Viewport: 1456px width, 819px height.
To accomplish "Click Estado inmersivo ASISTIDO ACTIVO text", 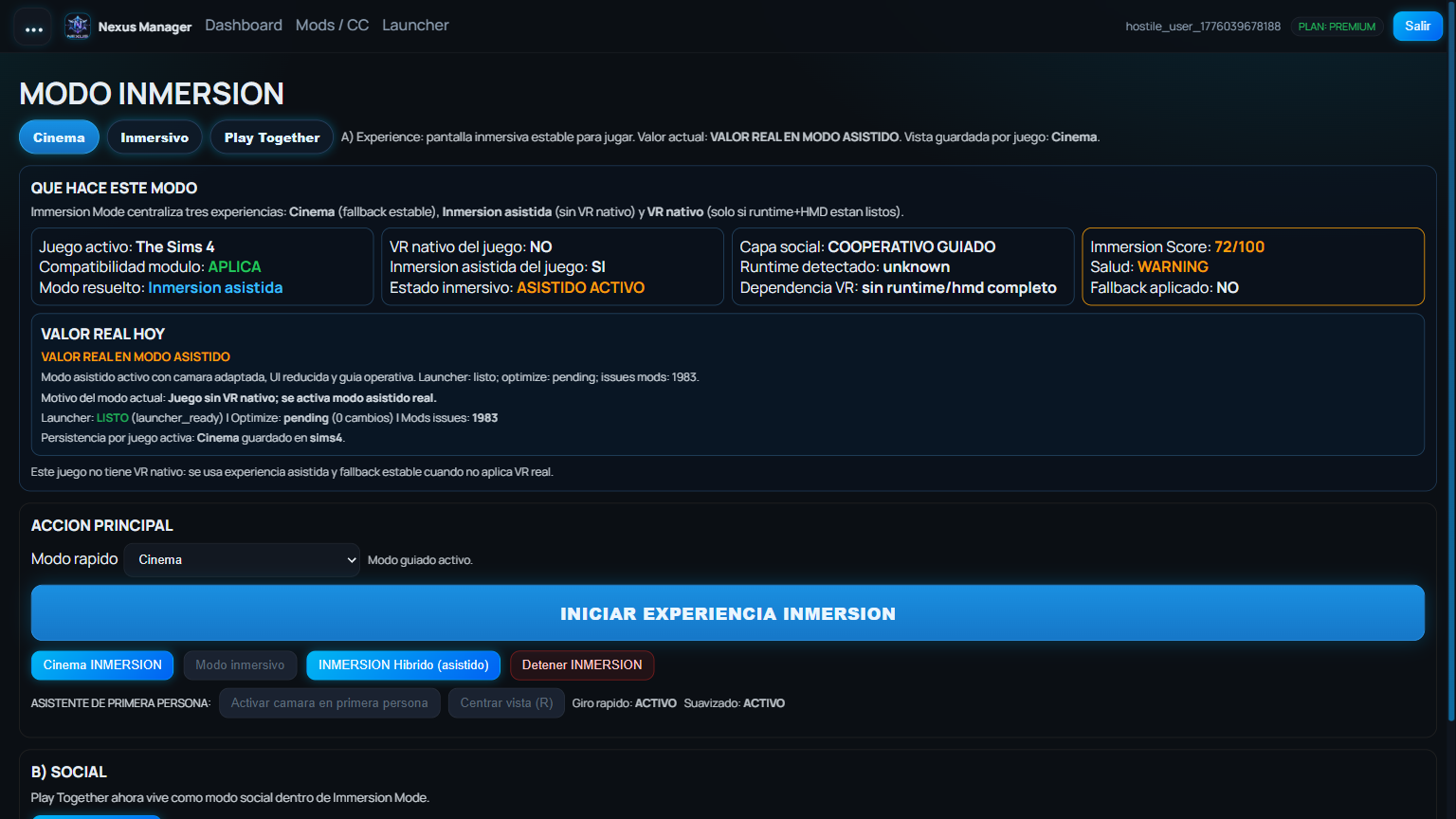I will coord(517,288).
